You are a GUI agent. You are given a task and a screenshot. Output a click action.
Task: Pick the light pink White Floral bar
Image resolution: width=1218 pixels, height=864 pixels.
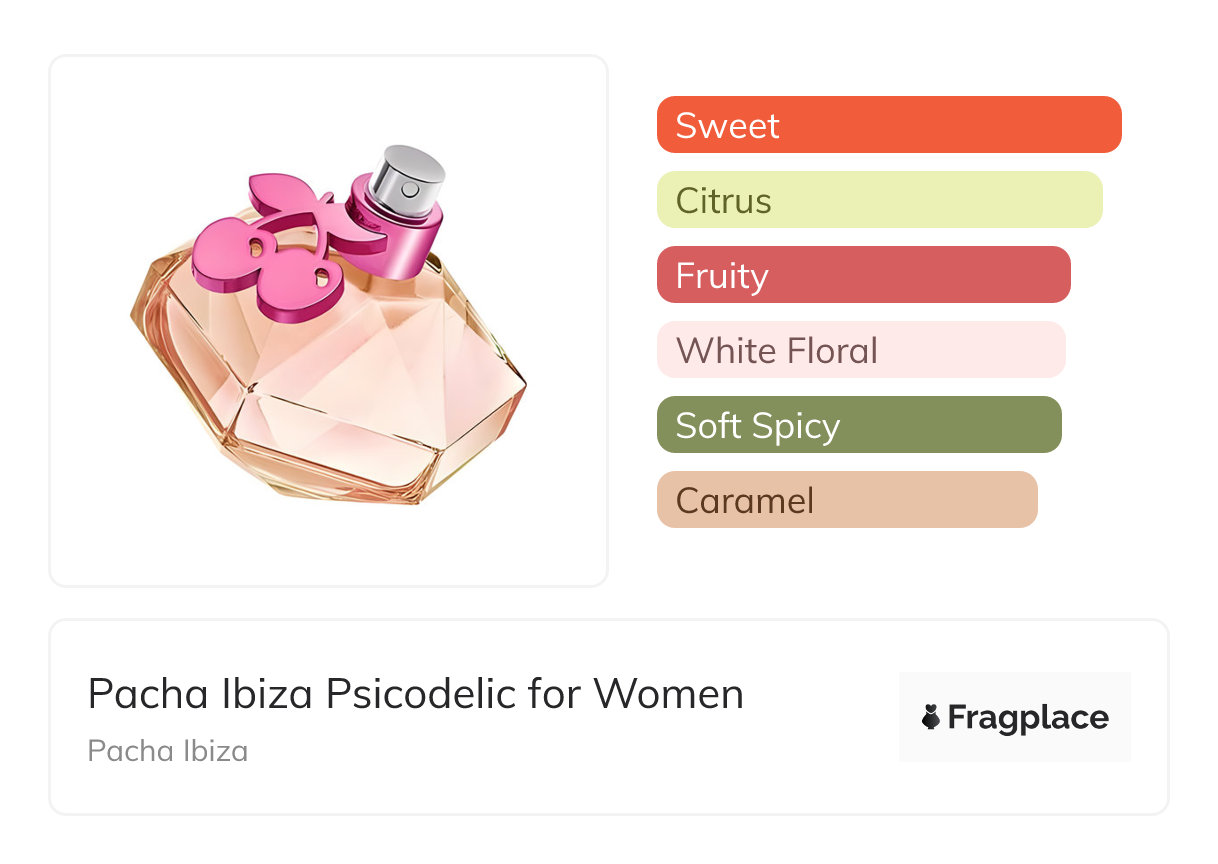pos(861,350)
